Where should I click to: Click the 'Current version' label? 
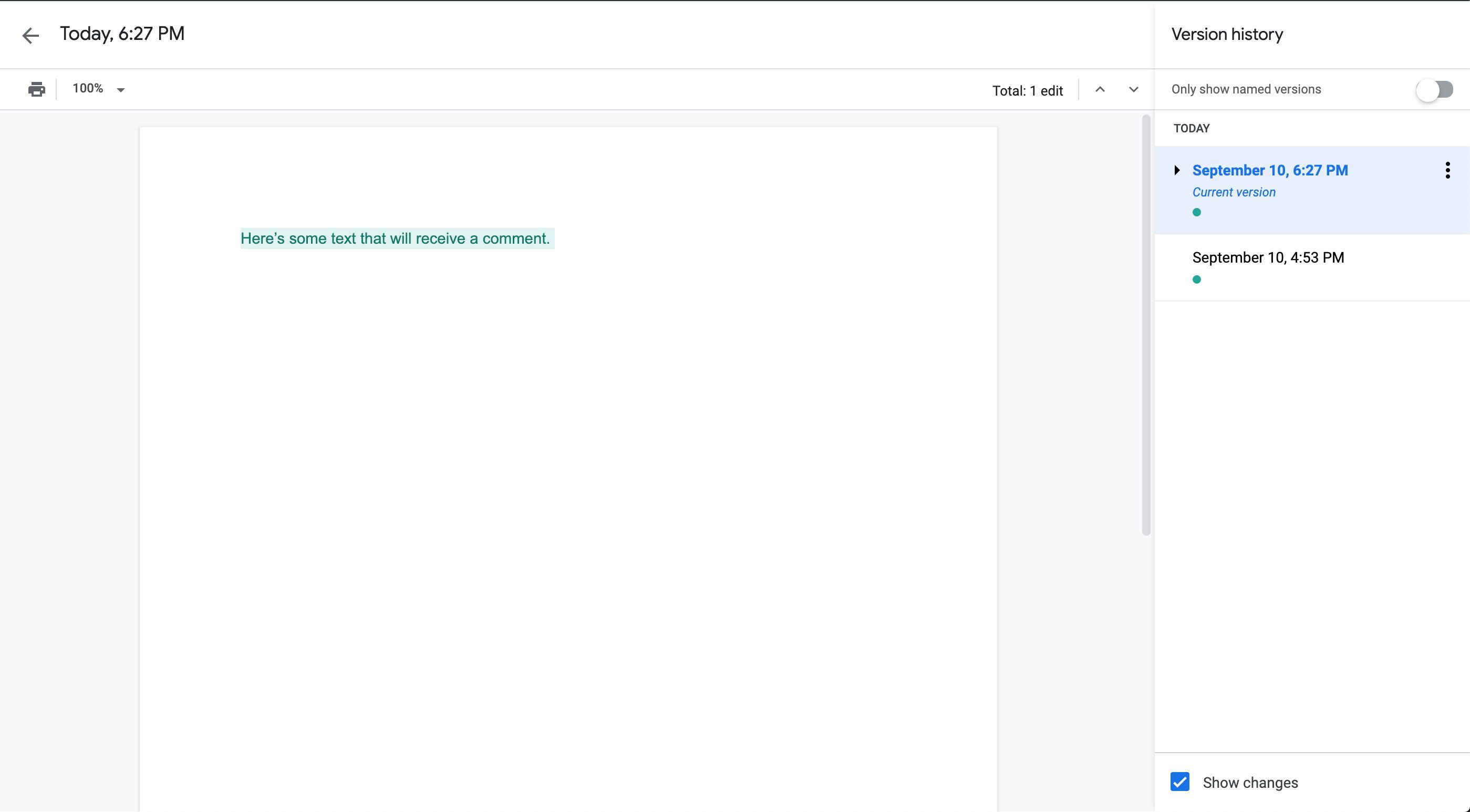1234,192
